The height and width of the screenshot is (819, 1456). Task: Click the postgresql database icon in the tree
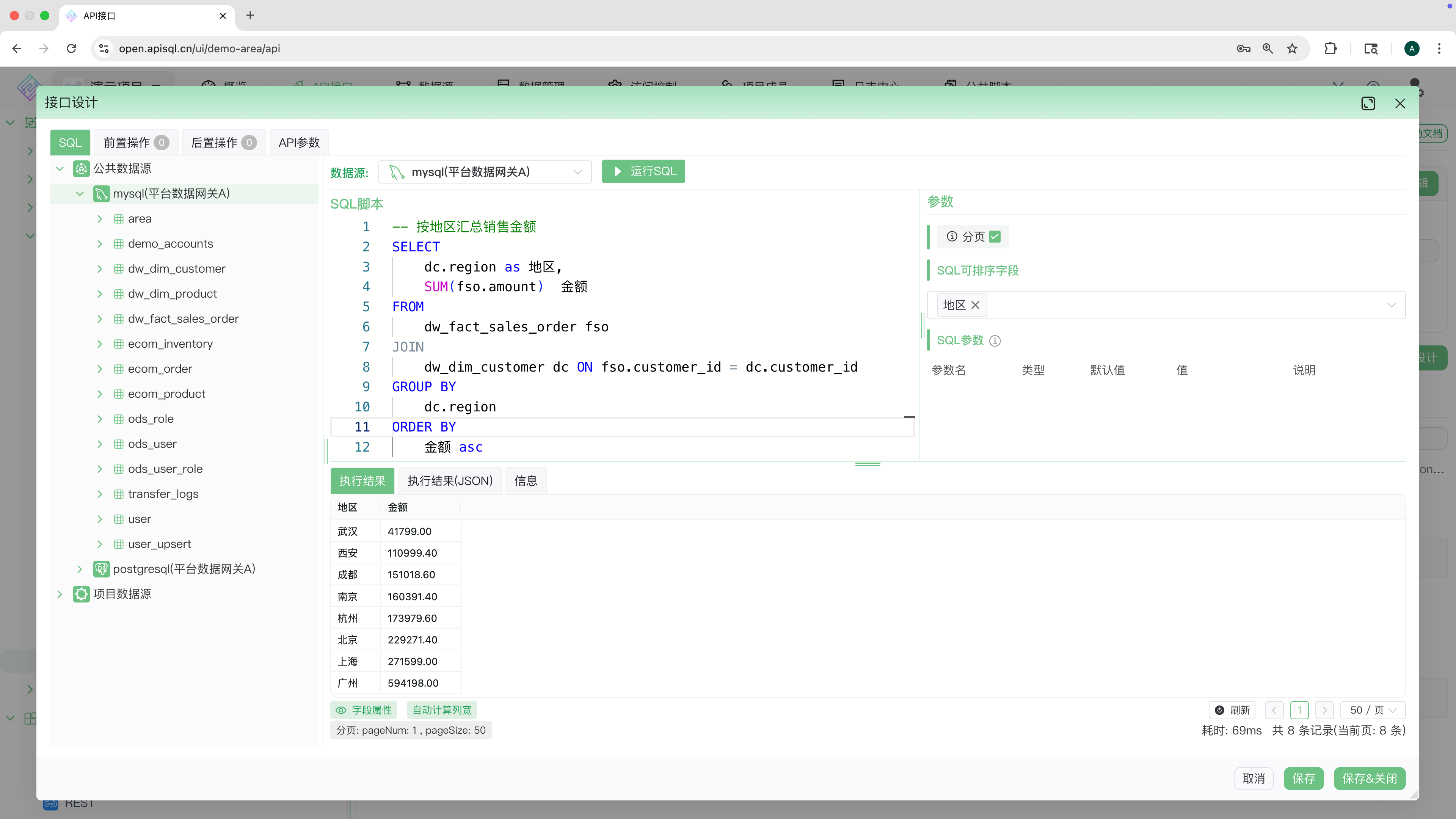(x=102, y=569)
